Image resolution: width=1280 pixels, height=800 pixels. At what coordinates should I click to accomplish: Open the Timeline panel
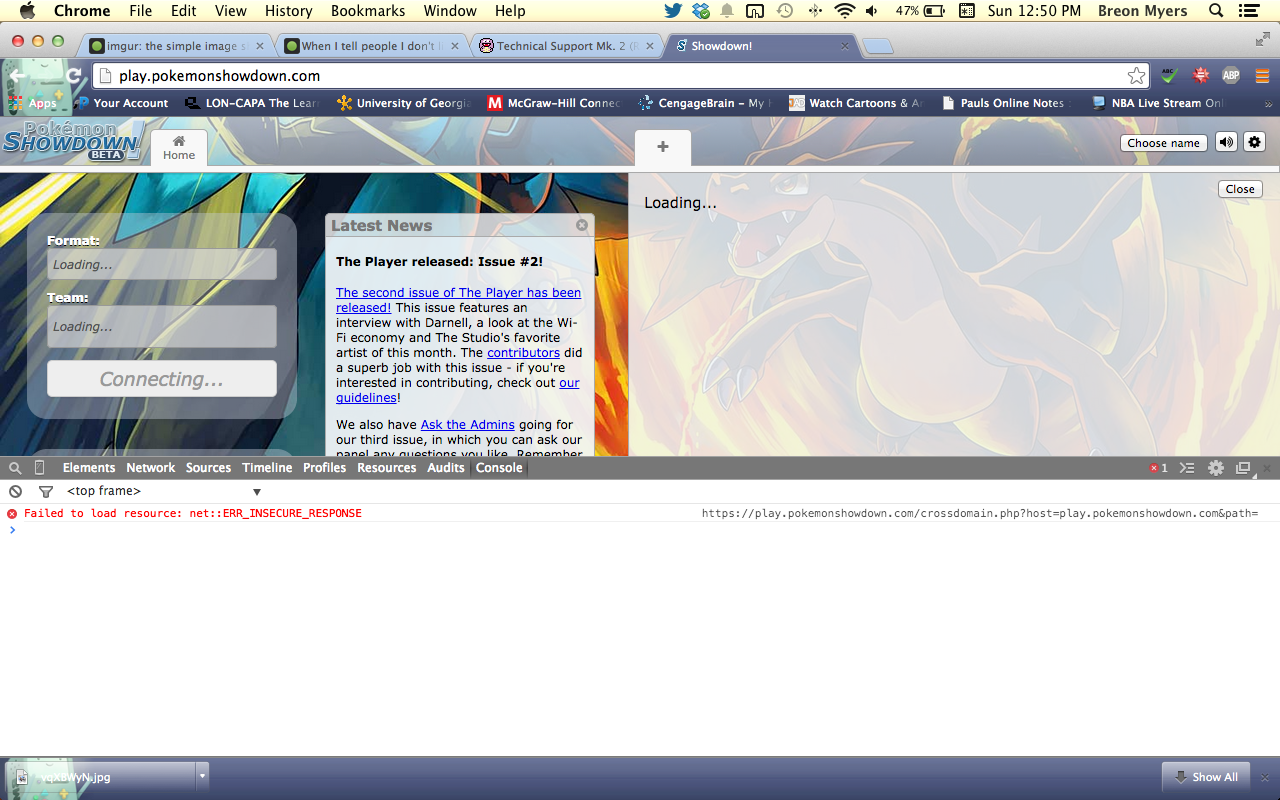(x=267, y=468)
